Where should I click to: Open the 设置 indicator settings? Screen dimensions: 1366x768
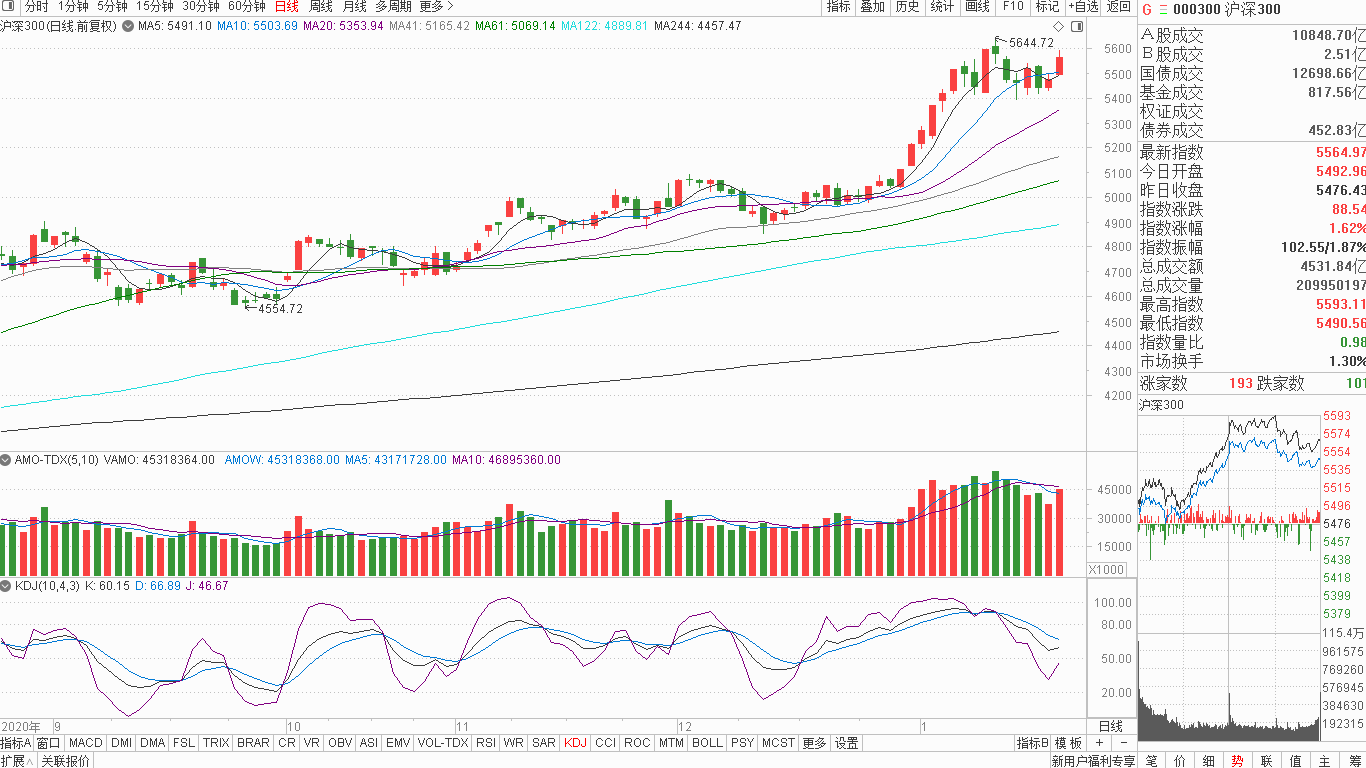click(847, 743)
